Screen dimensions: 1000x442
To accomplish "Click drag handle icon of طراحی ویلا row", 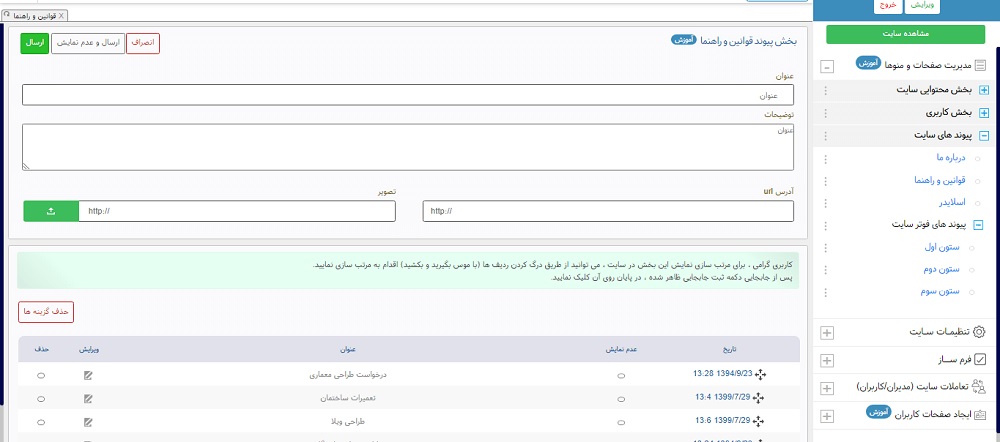I will click(x=757, y=421).
